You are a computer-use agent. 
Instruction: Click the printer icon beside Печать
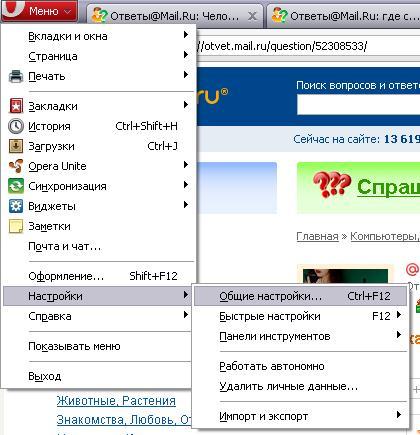tap(16, 76)
